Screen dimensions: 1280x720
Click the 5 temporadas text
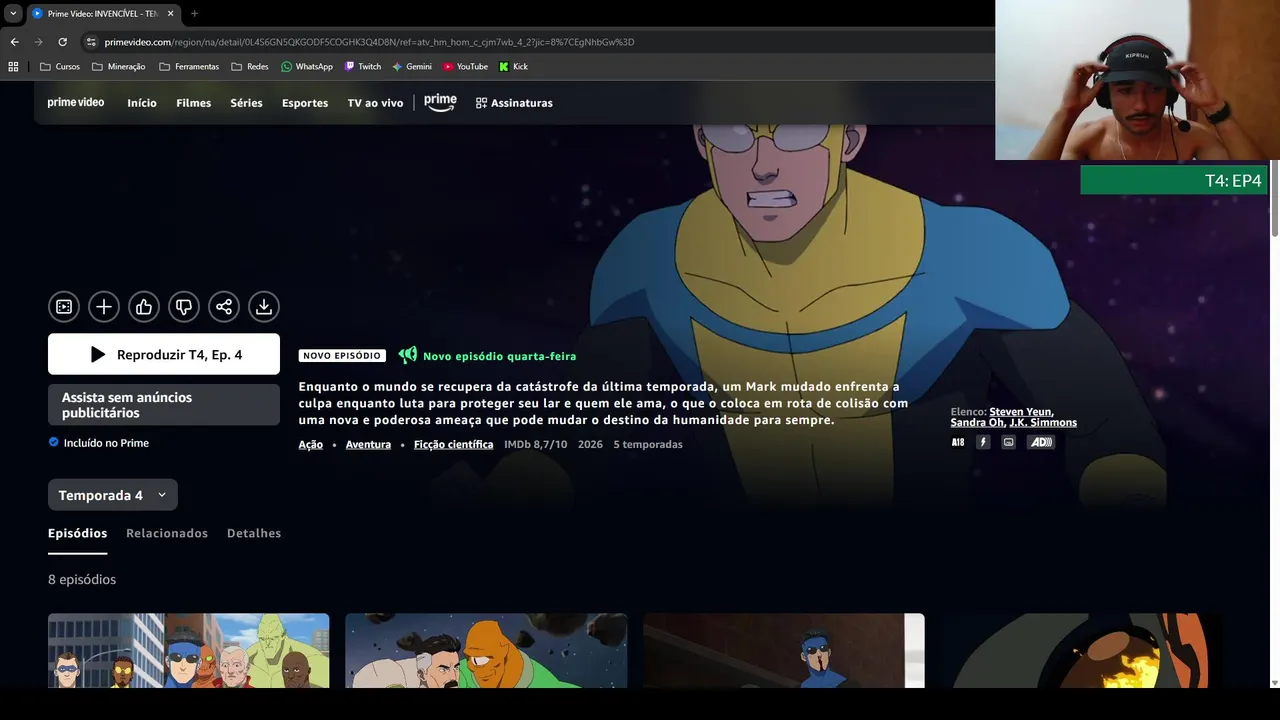tap(648, 444)
